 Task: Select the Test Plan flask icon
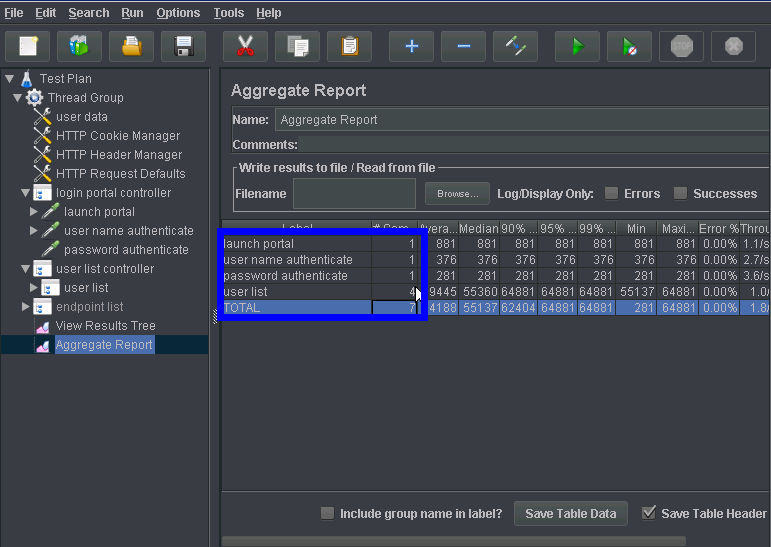click(x=27, y=79)
